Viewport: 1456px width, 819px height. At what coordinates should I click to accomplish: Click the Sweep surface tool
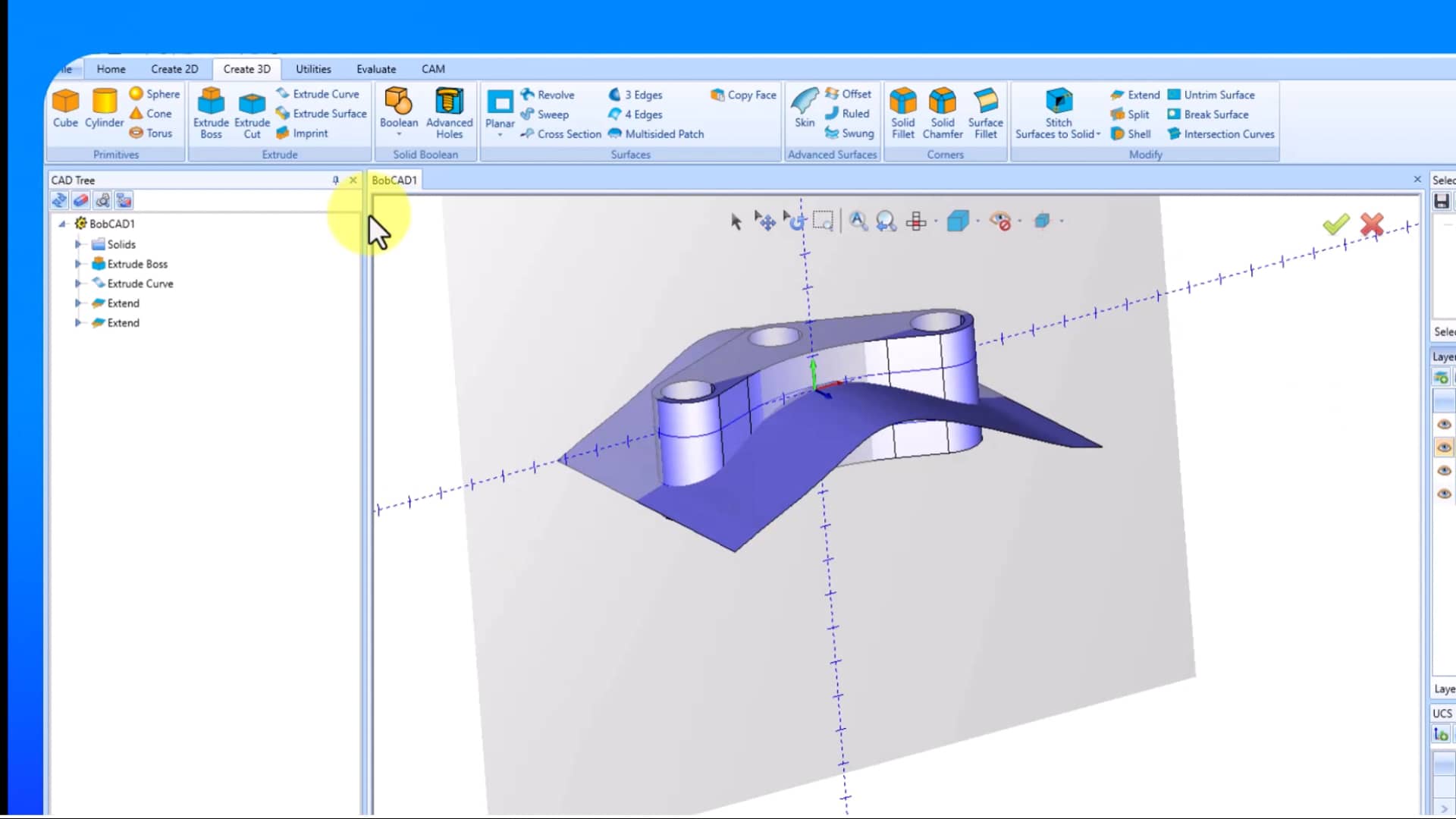(544, 115)
